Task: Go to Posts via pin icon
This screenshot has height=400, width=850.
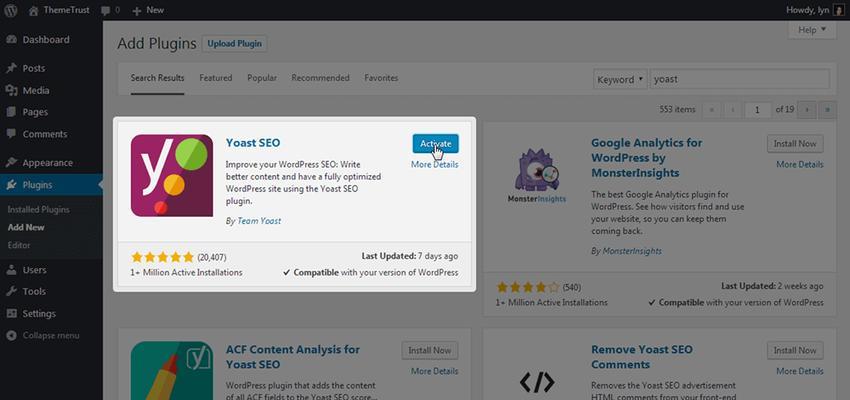Action: [x=11, y=68]
